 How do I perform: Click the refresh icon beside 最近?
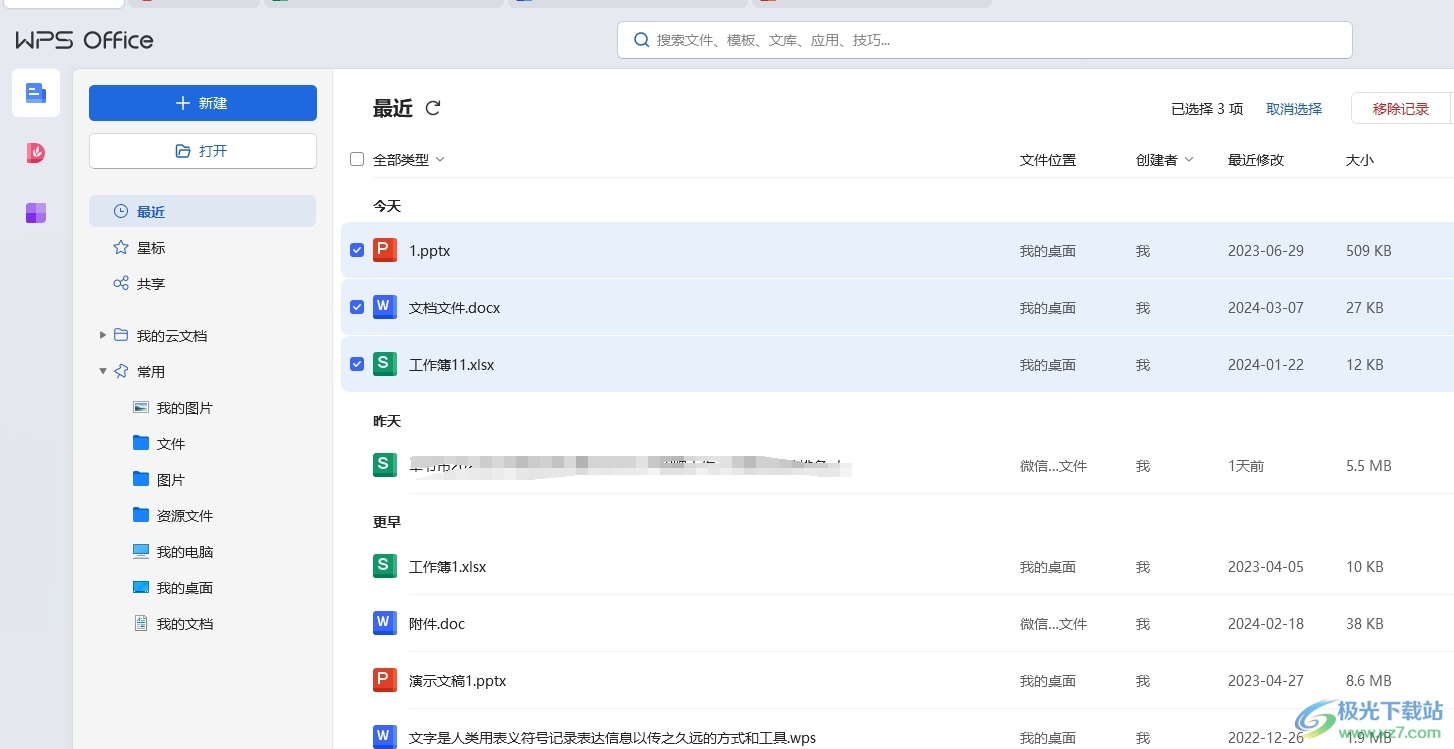click(433, 108)
